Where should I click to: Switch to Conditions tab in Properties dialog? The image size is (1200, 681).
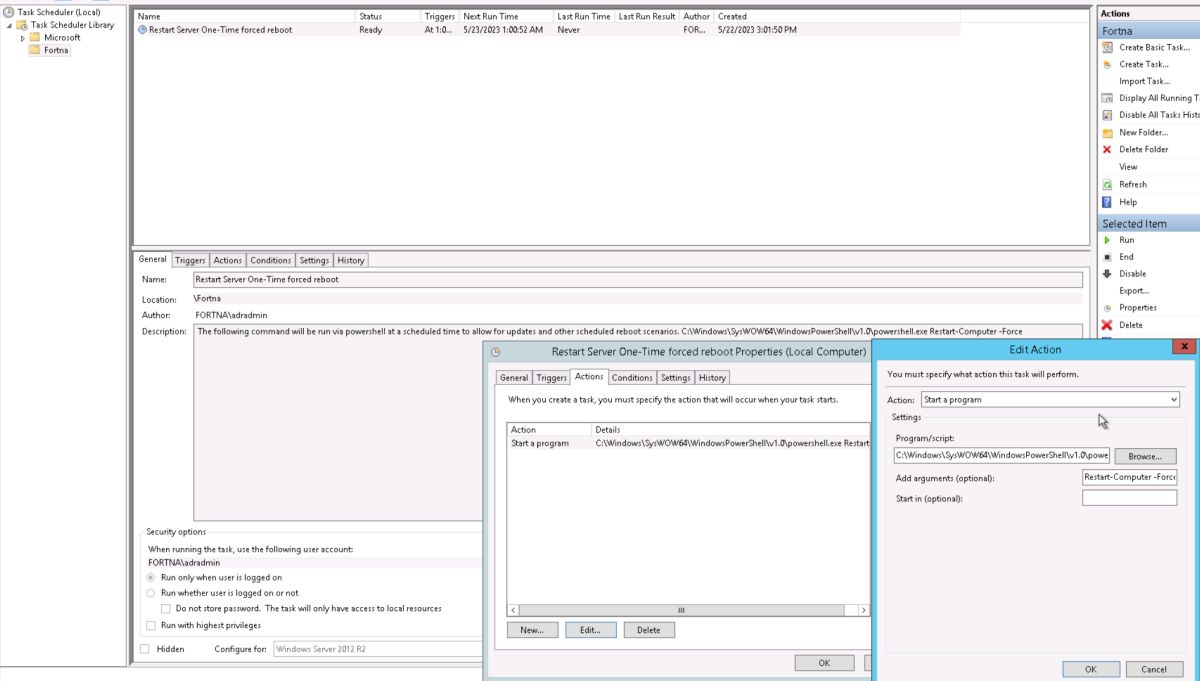pyautogui.click(x=632, y=378)
